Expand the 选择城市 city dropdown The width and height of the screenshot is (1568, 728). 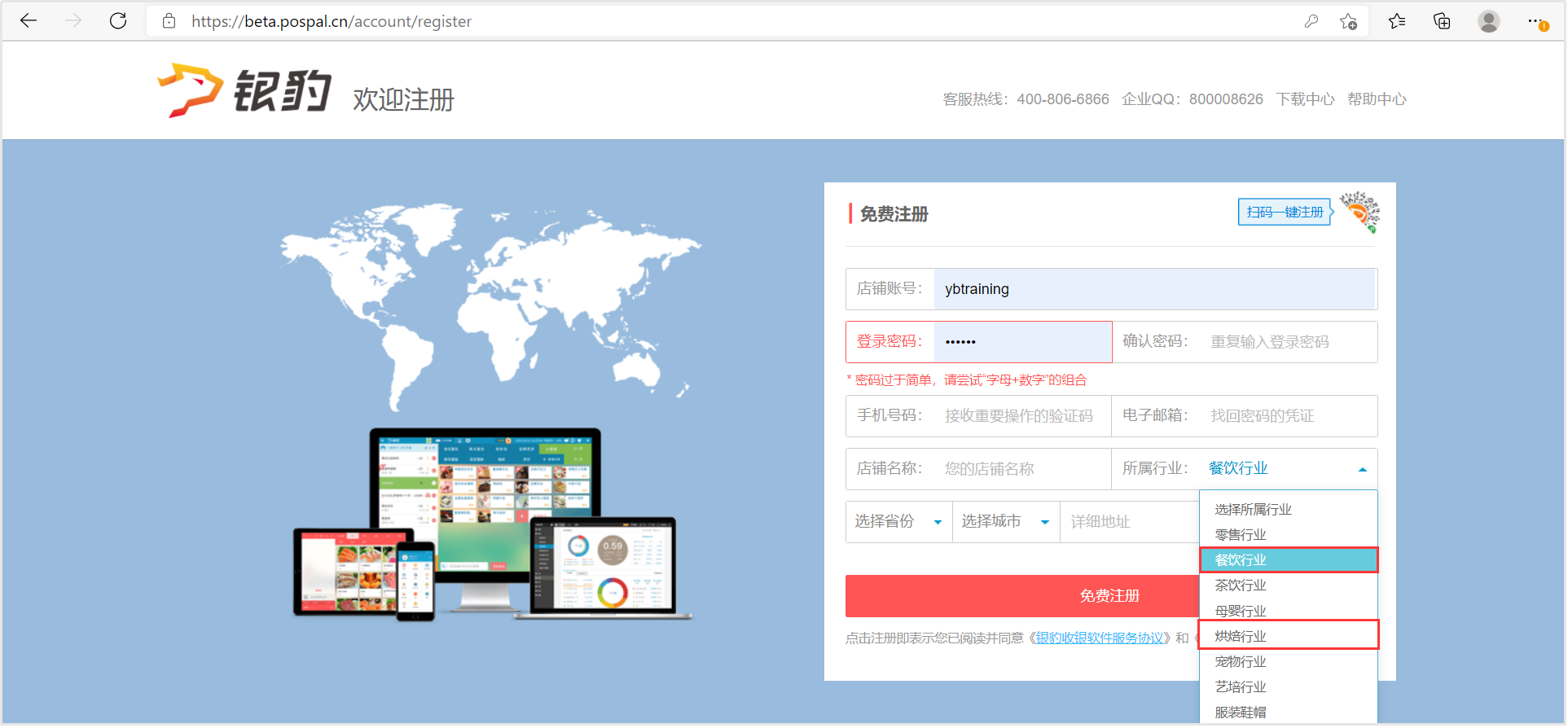tap(1005, 521)
